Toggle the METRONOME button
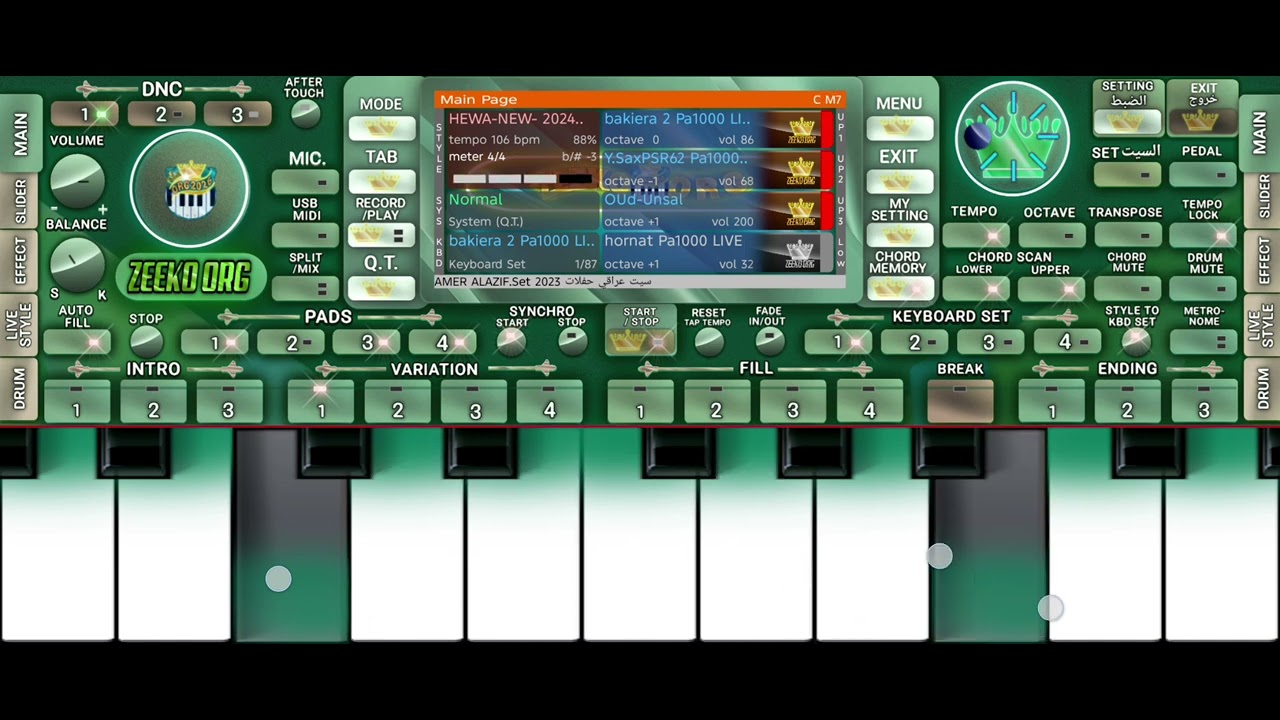1280x720 pixels. [1203, 342]
